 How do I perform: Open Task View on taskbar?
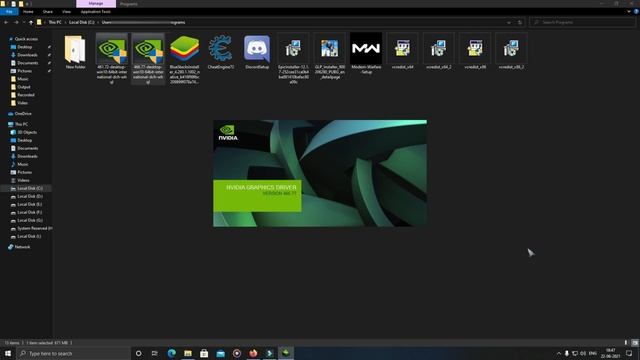[x=154, y=353]
